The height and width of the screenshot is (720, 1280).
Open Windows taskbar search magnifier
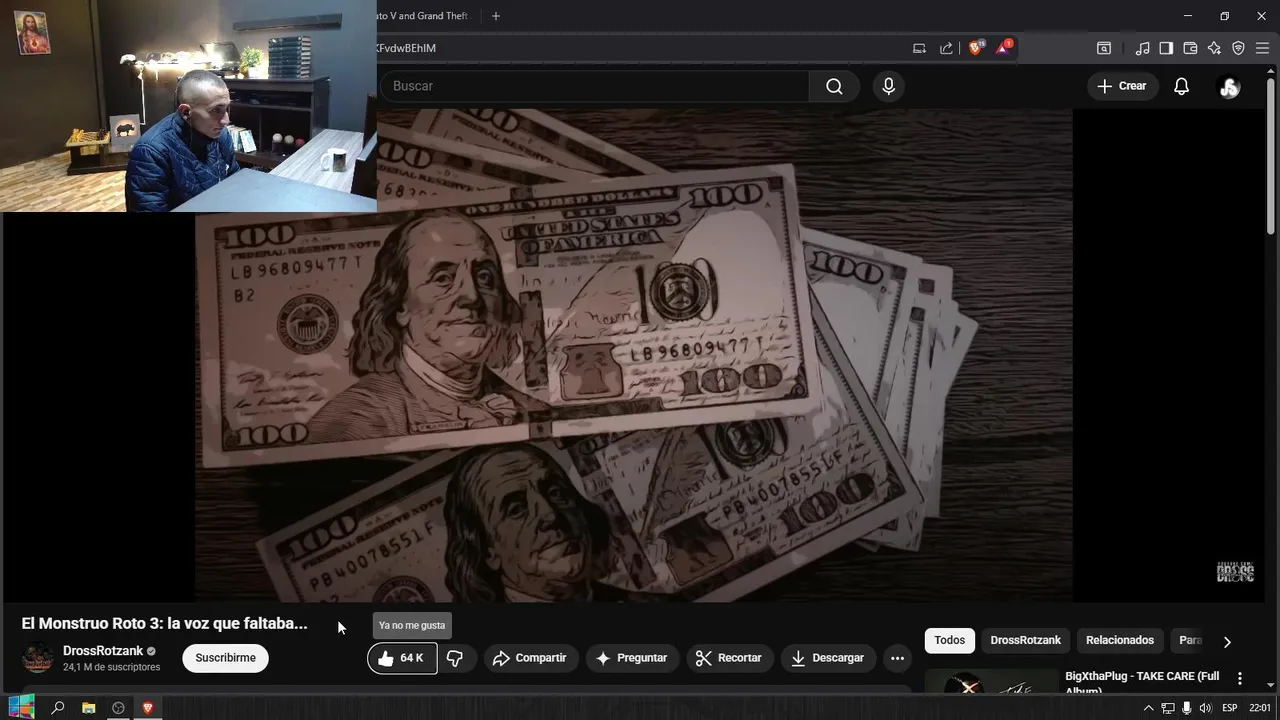click(x=58, y=708)
